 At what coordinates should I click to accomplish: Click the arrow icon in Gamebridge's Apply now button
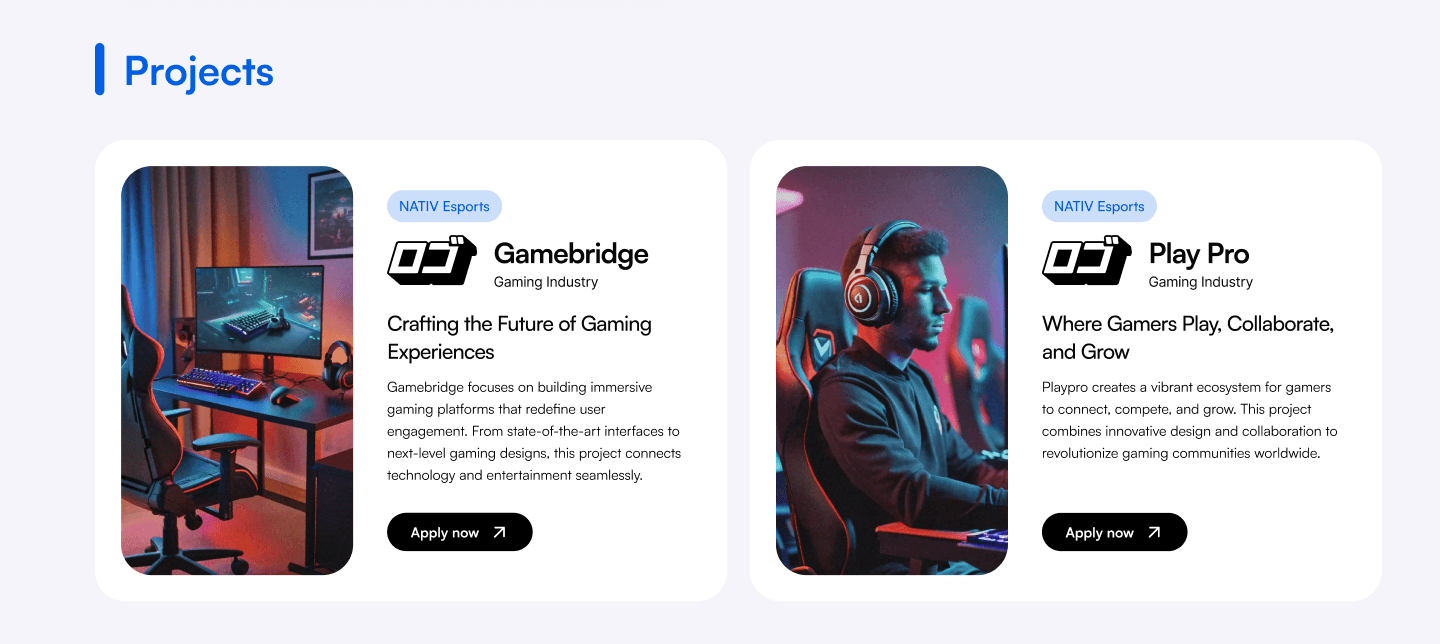(x=500, y=532)
